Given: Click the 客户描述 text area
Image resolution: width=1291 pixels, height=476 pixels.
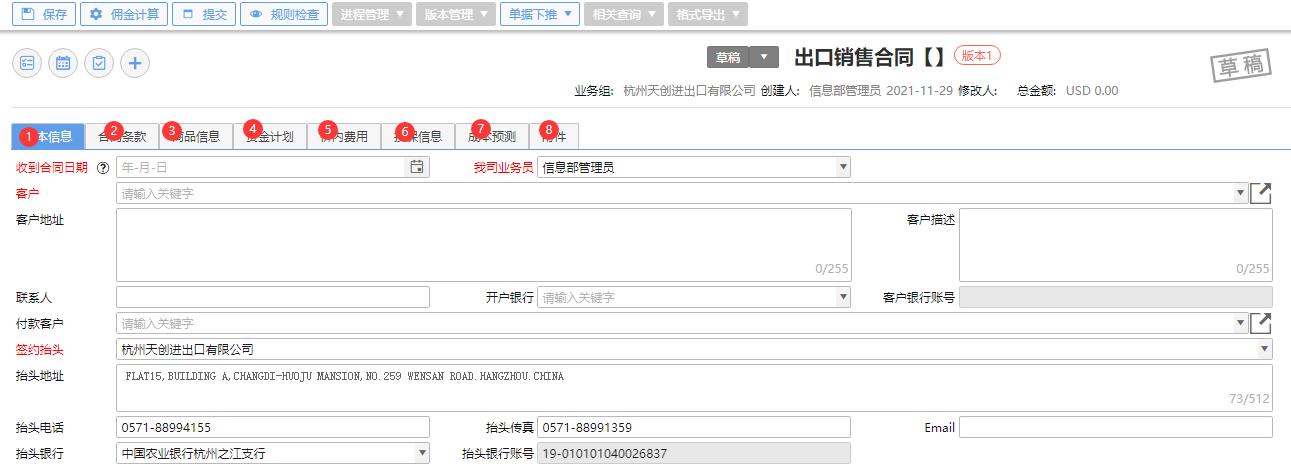Looking at the screenshot, I should [x=1116, y=245].
